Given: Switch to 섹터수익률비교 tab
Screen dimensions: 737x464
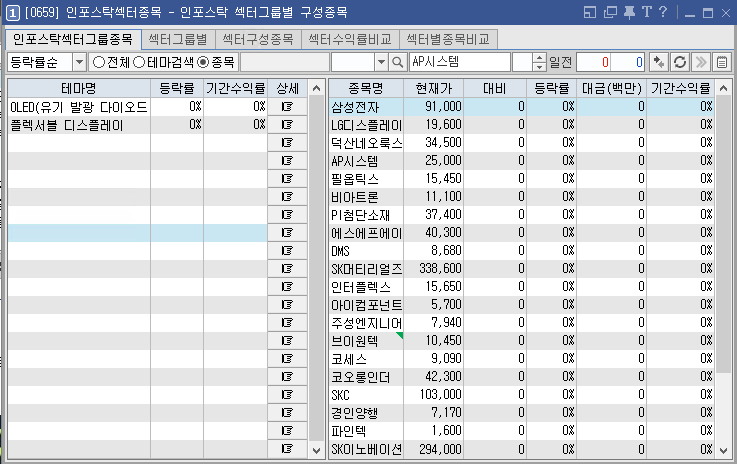Looking at the screenshot, I should [x=350, y=39].
